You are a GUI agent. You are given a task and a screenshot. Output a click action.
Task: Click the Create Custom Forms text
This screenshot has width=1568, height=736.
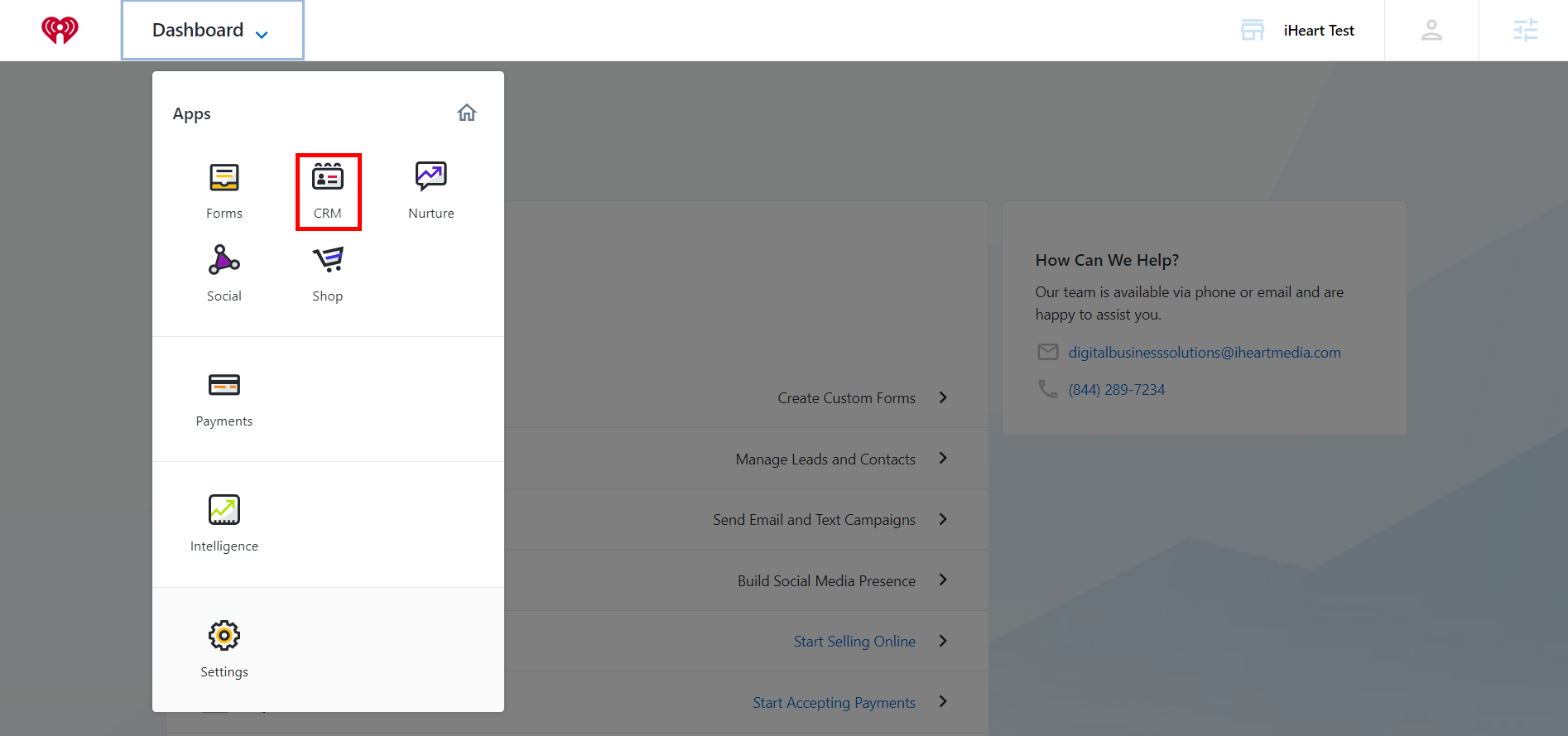click(846, 398)
